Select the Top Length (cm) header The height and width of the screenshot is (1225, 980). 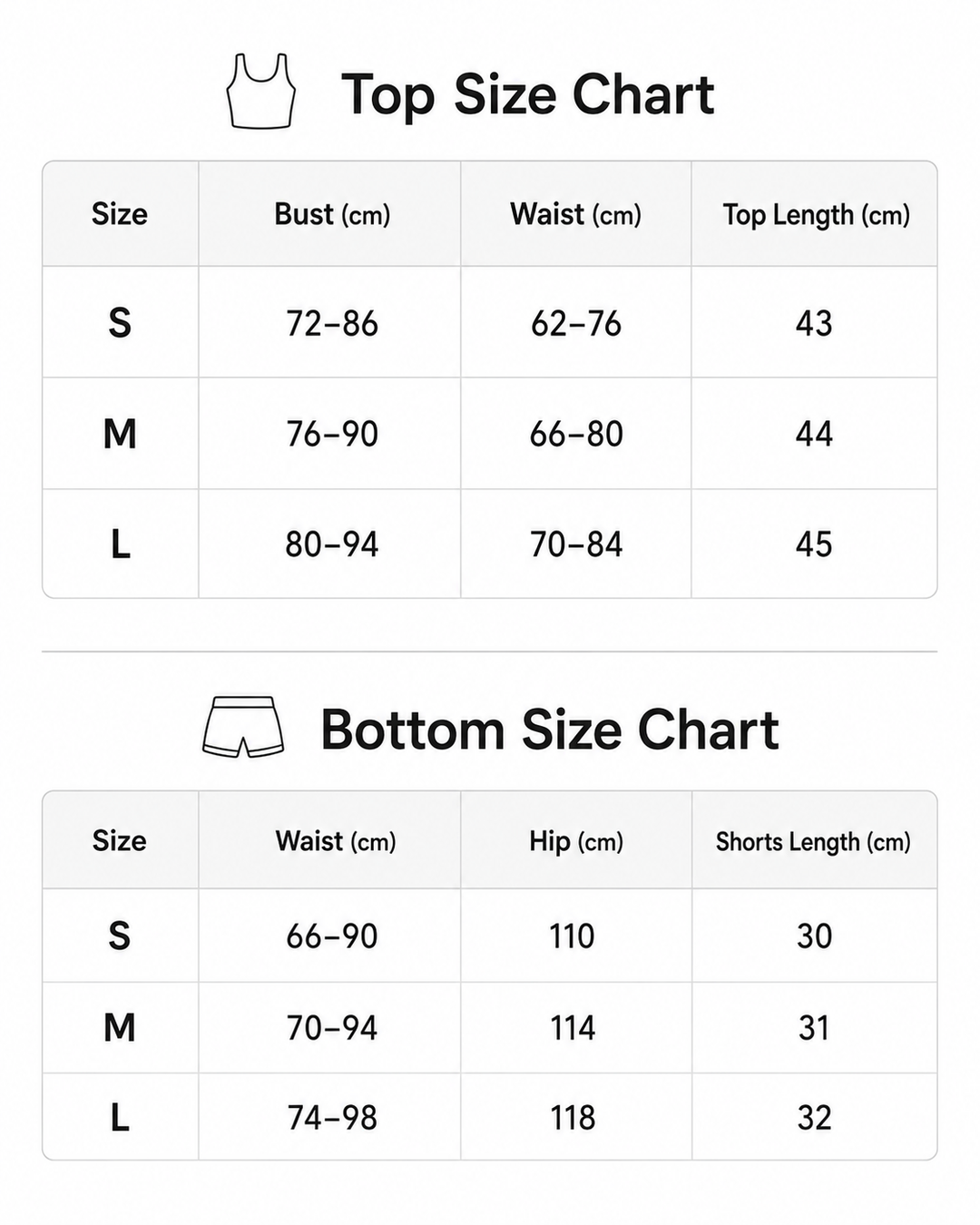[x=816, y=215]
